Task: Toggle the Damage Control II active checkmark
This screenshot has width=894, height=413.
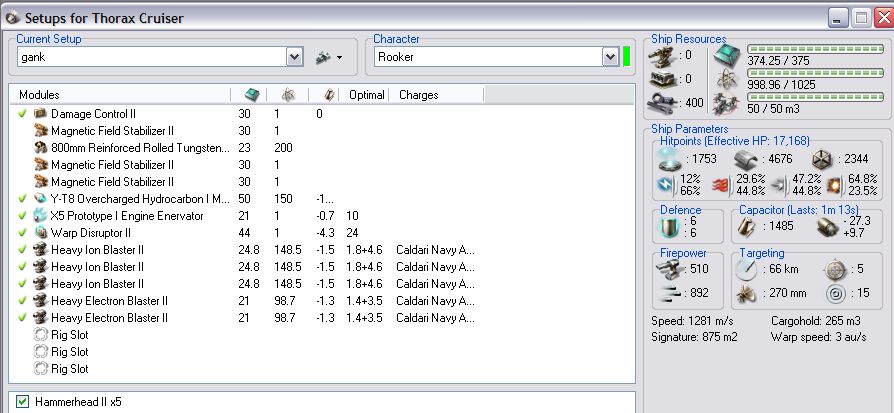Action: pos(22,114)
